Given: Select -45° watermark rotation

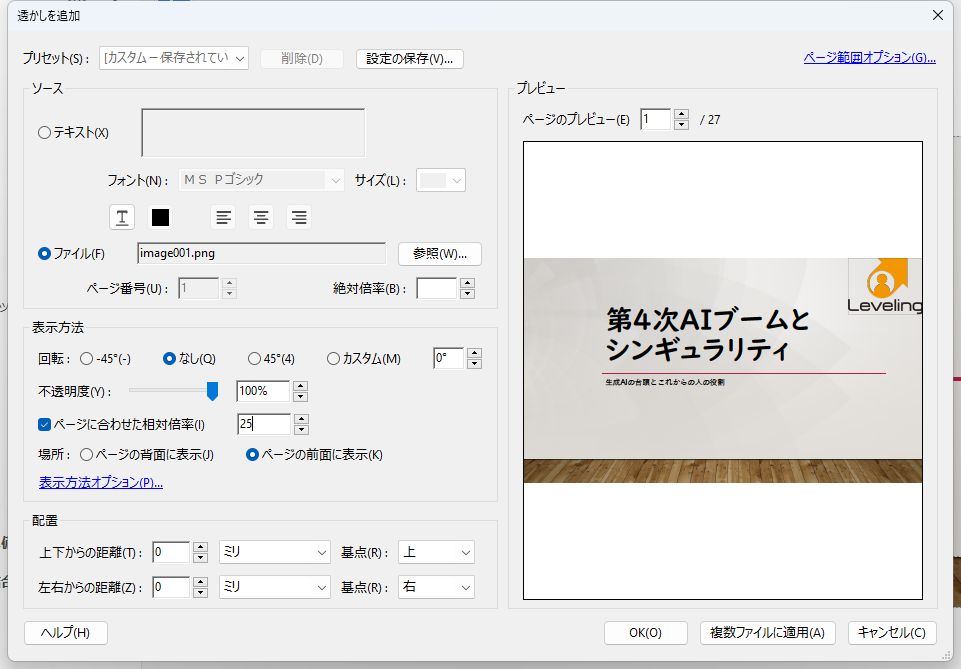Looking at the screenshot, I should click(x=87, y=358).
